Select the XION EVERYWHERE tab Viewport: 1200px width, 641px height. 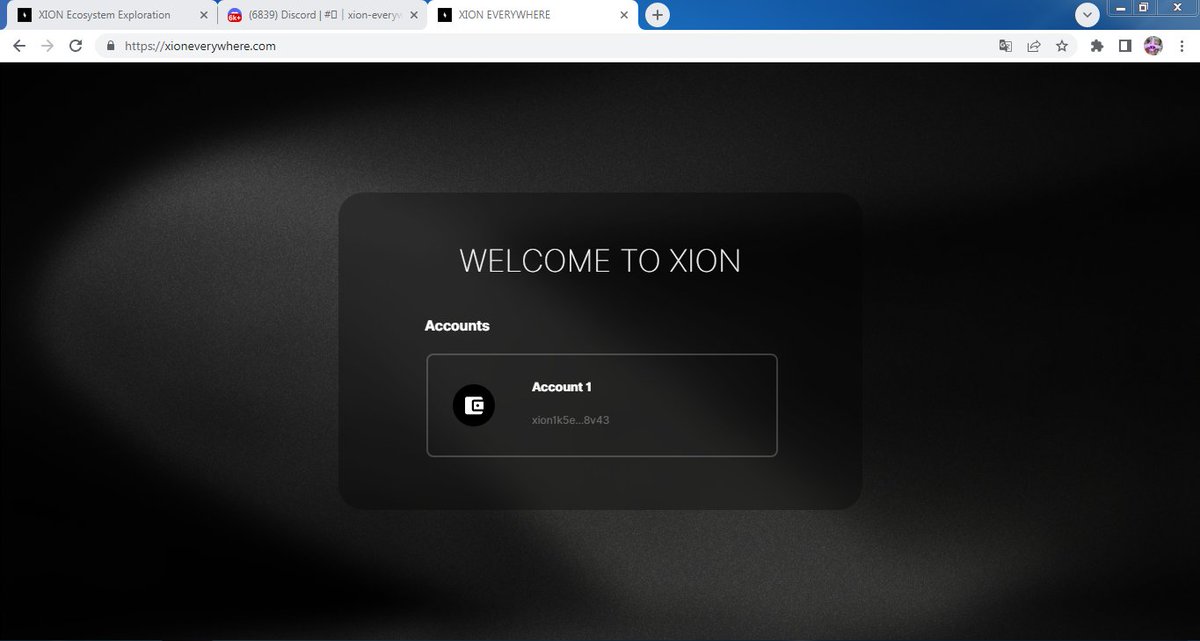pos(533,15)
